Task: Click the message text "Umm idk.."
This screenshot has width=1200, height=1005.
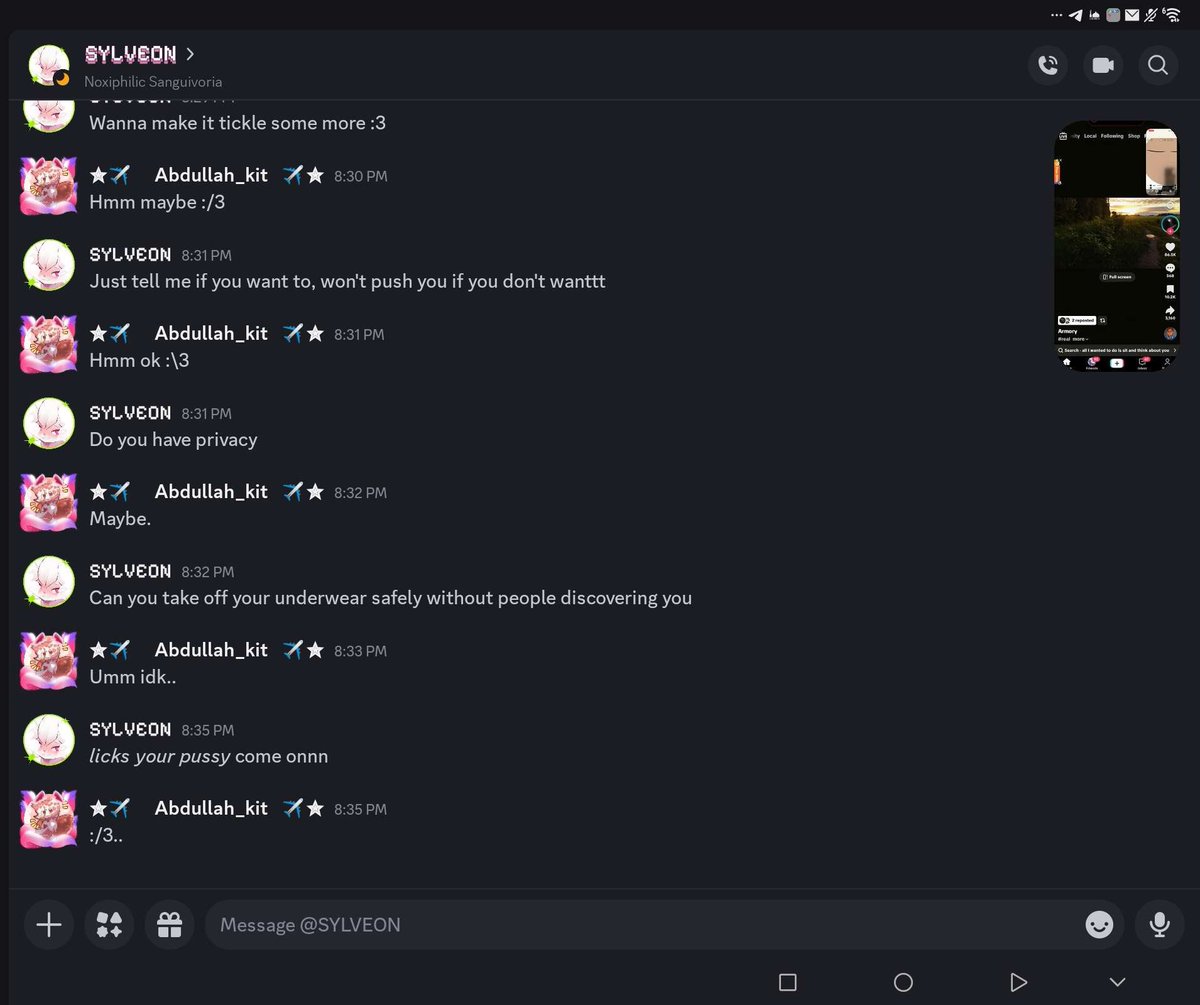Action: 132,677
